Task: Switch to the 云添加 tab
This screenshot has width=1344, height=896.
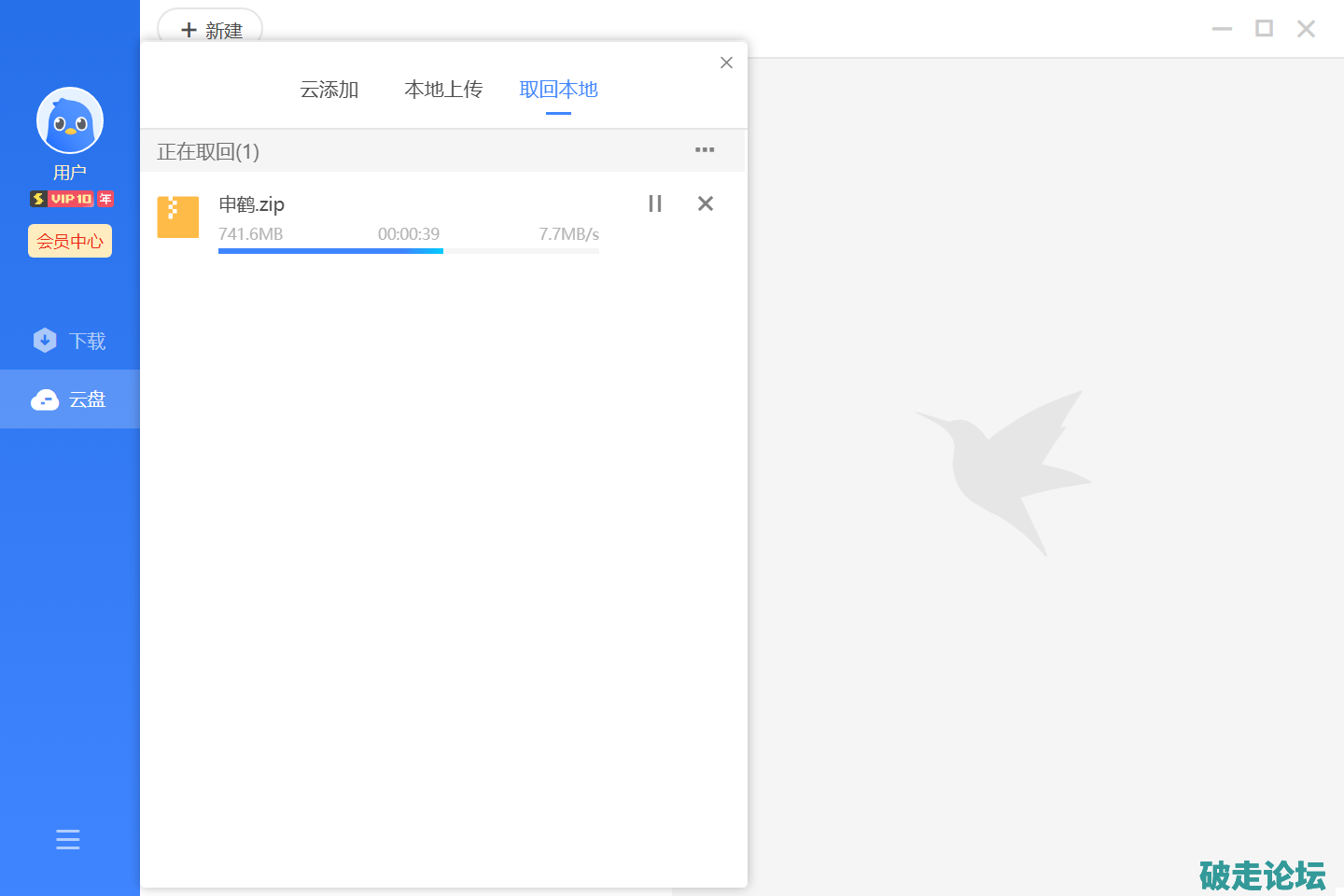Action: point(329,90)
